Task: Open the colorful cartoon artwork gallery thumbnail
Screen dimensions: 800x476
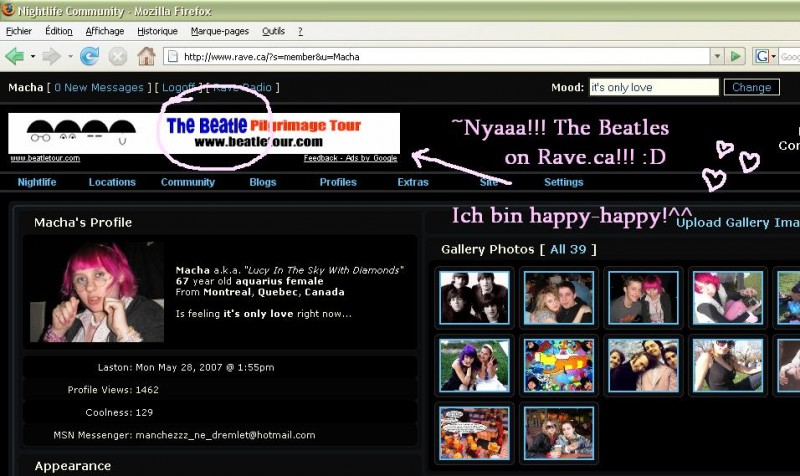Action: (559, 365)
